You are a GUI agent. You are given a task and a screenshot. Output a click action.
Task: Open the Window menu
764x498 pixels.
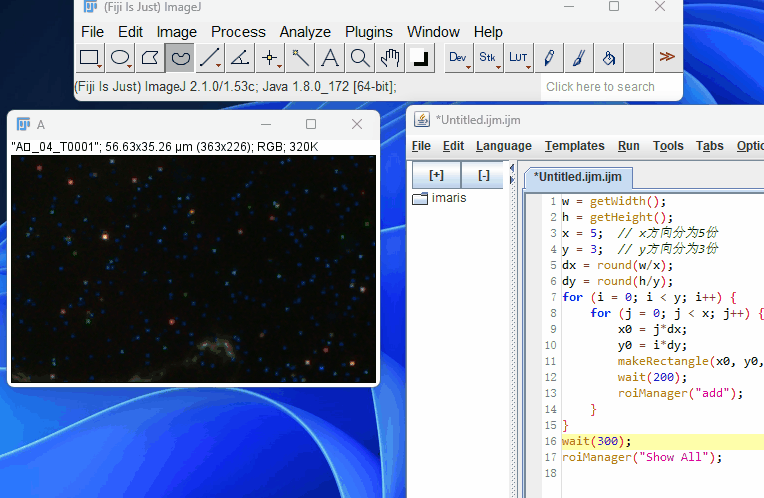433,32
